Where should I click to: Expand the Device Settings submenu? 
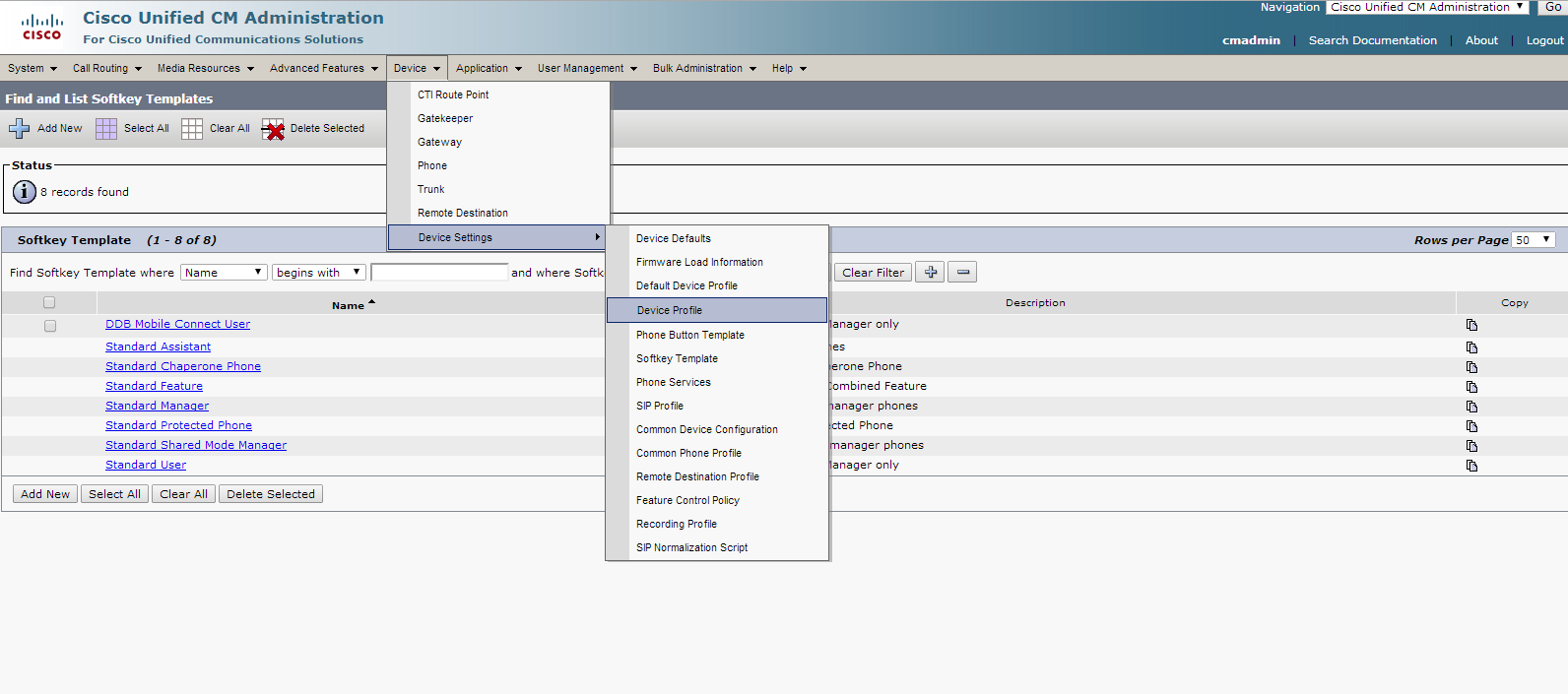pos(497,237)
